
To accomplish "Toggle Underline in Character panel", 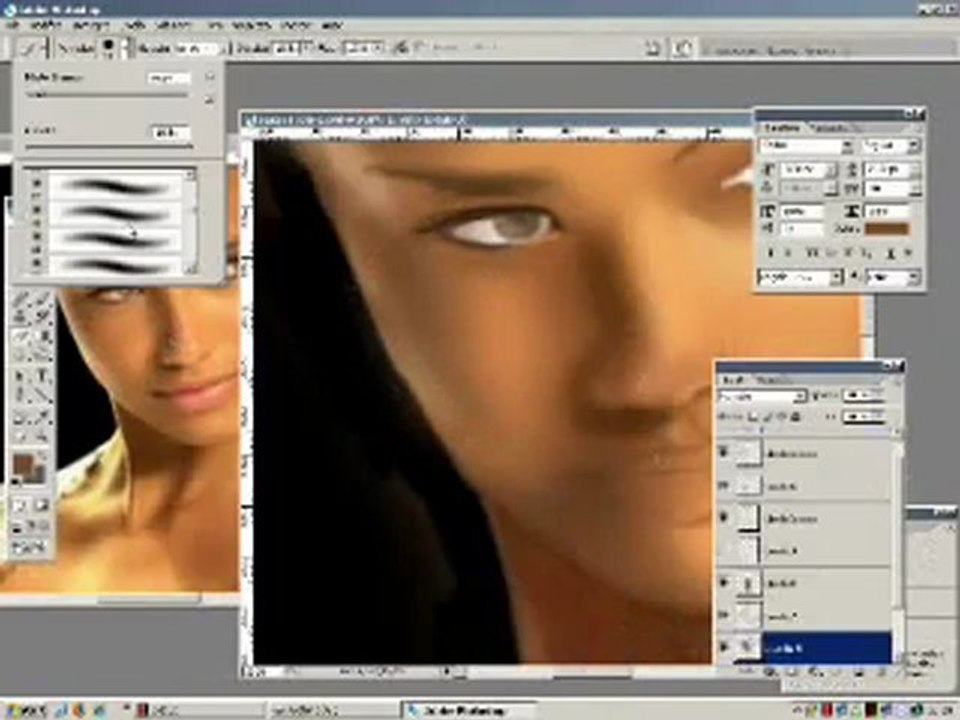I will 891,253.
